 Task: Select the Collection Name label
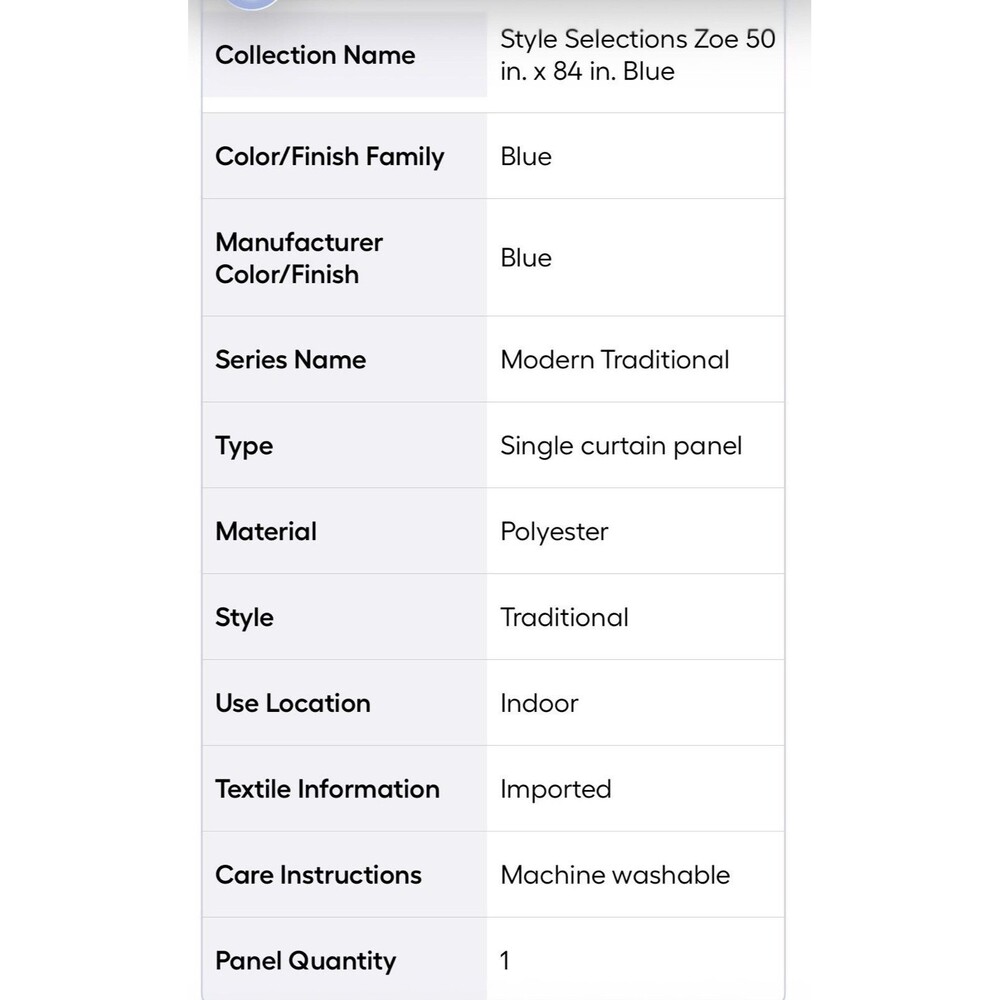(315, 55)
